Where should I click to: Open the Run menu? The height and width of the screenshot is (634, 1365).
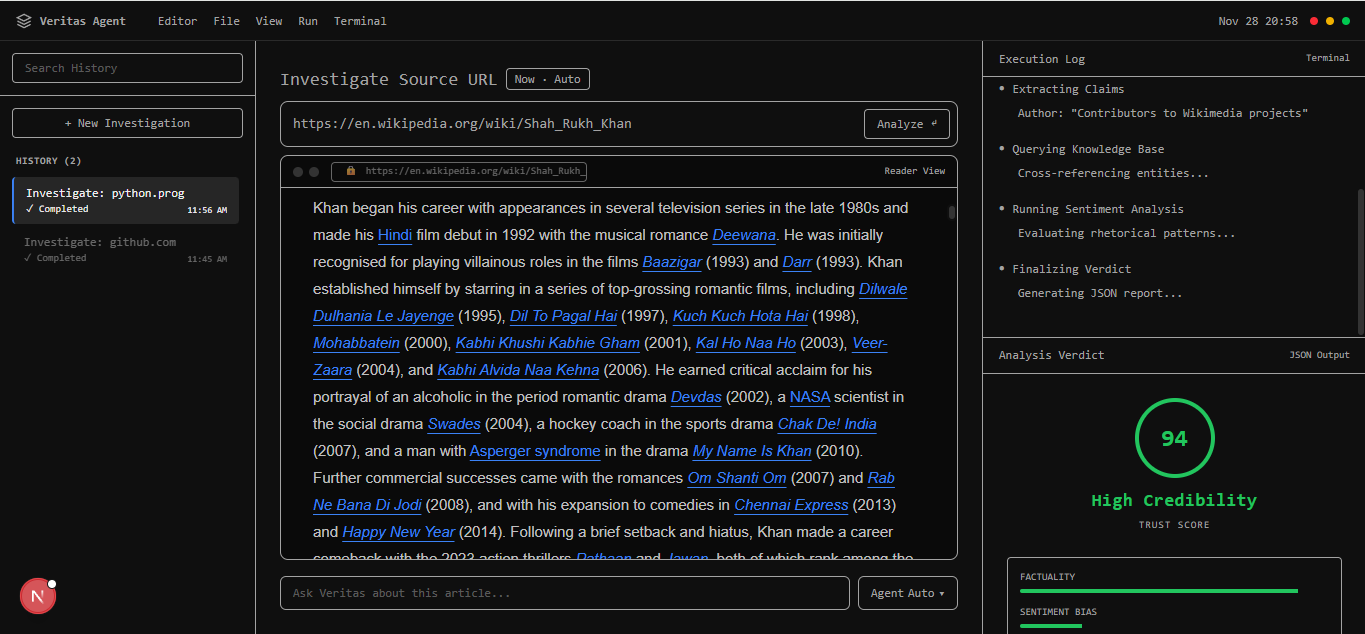tap(308, 21)
